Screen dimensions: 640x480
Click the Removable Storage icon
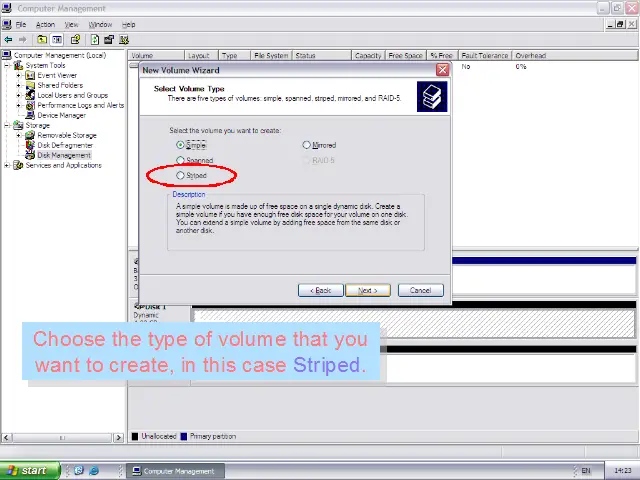click(30, 135)
